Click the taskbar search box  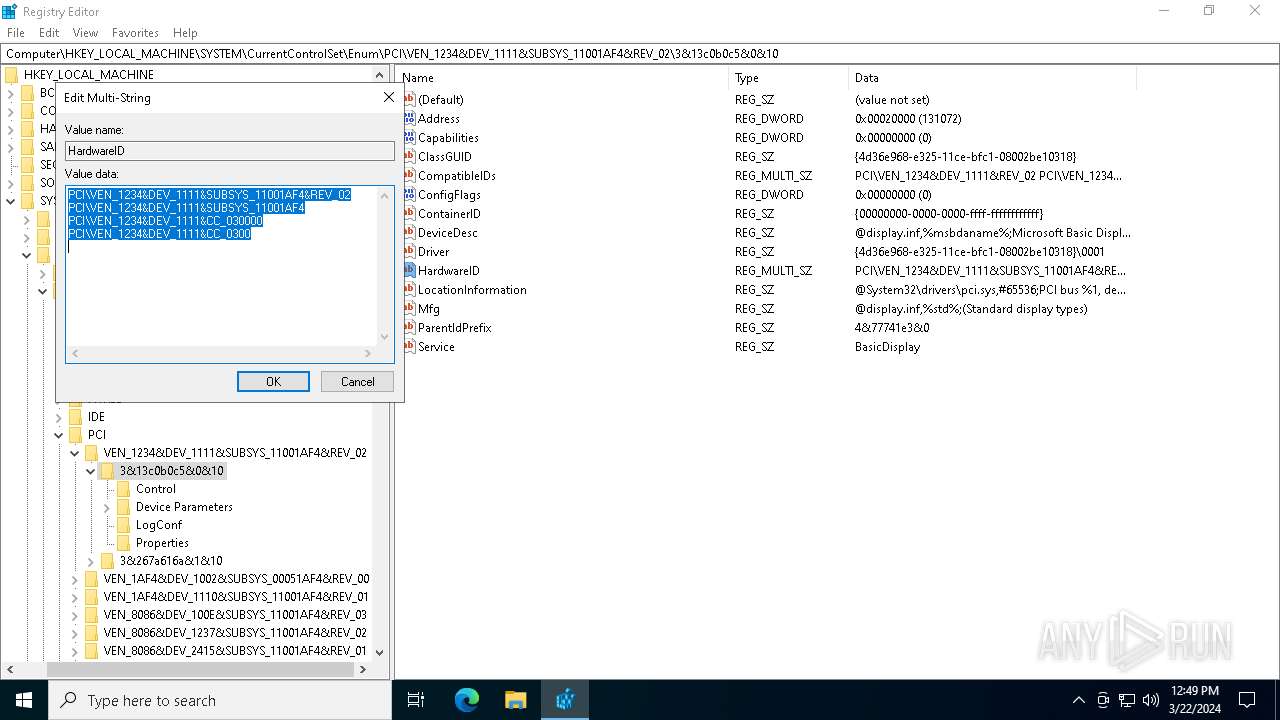(x=220, y=700)
